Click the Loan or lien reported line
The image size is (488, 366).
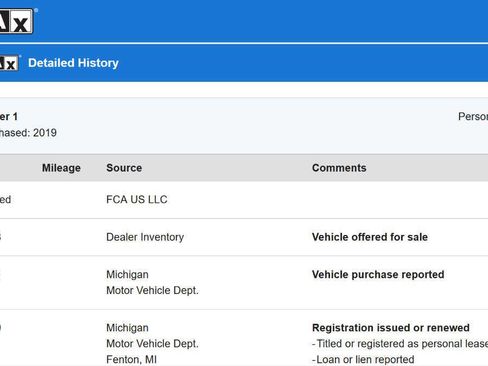click(x=363, y=360)
